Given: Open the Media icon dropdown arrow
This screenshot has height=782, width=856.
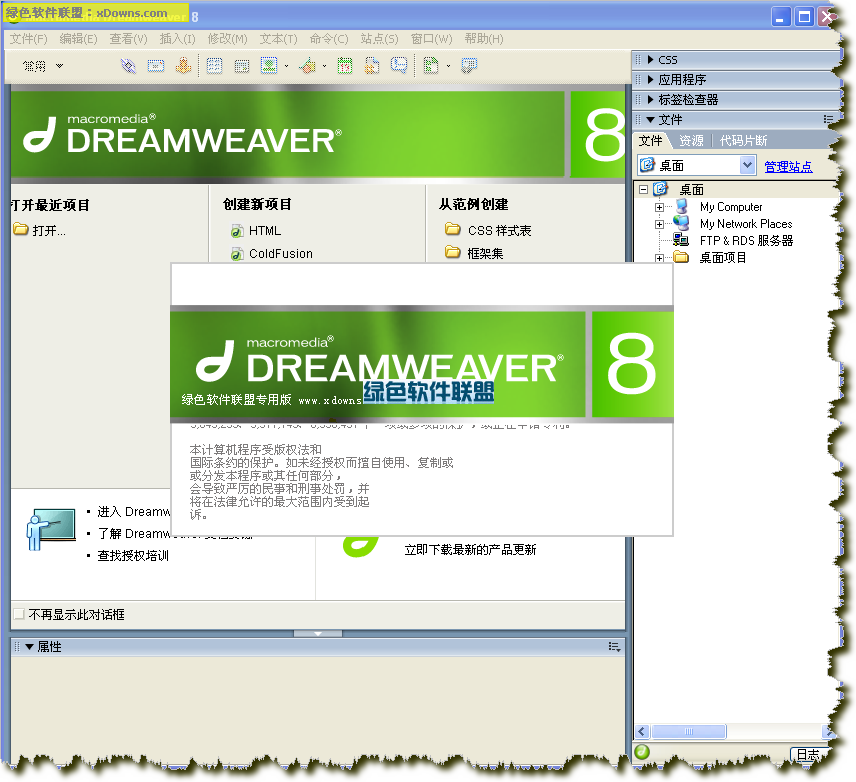Looking at the screenshot, I should click(324, 66).
